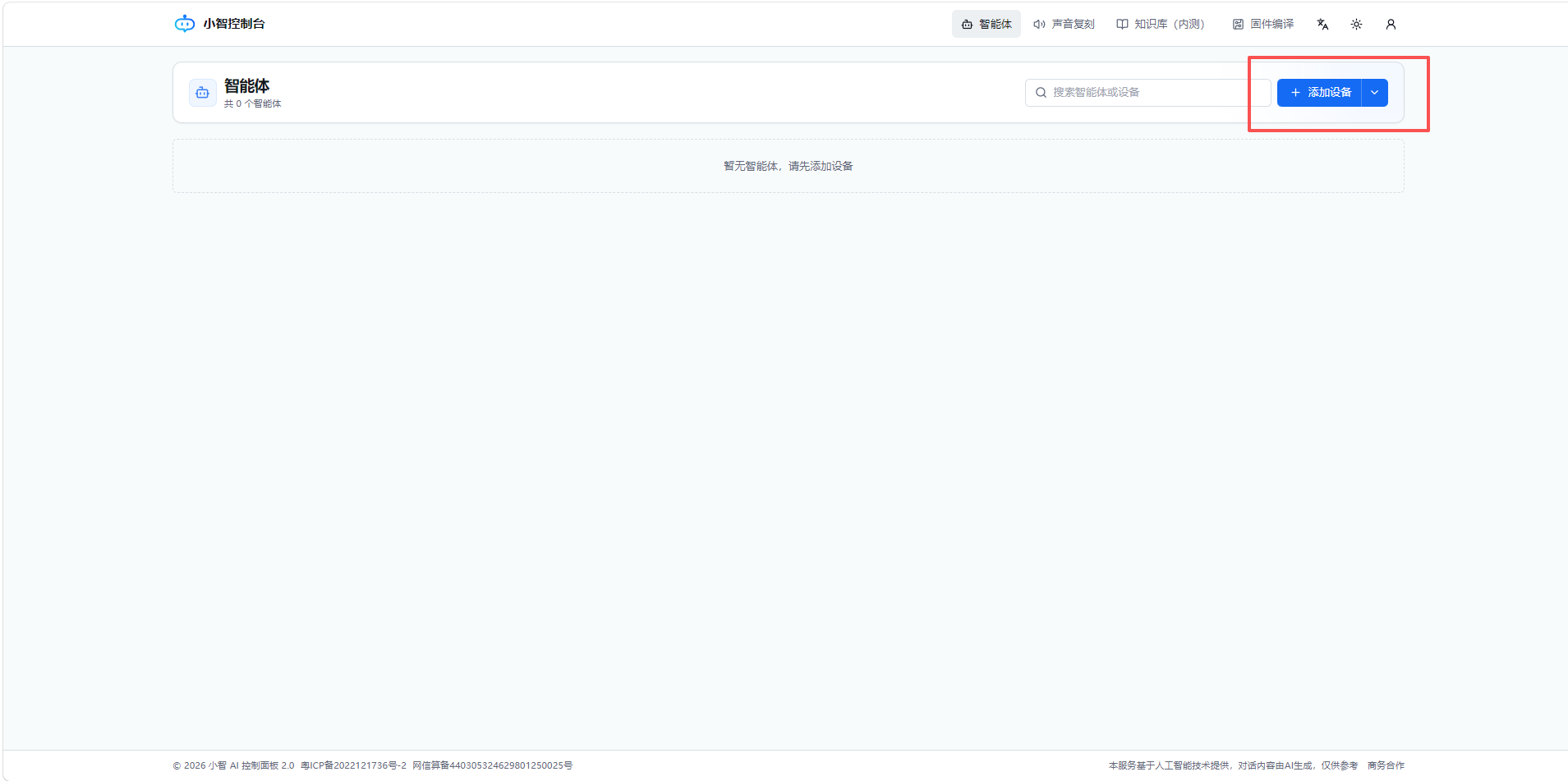
Task: Focus the 搜索智能体或设备 search field
Action: pyautogui.click(x=1147, y=93)
